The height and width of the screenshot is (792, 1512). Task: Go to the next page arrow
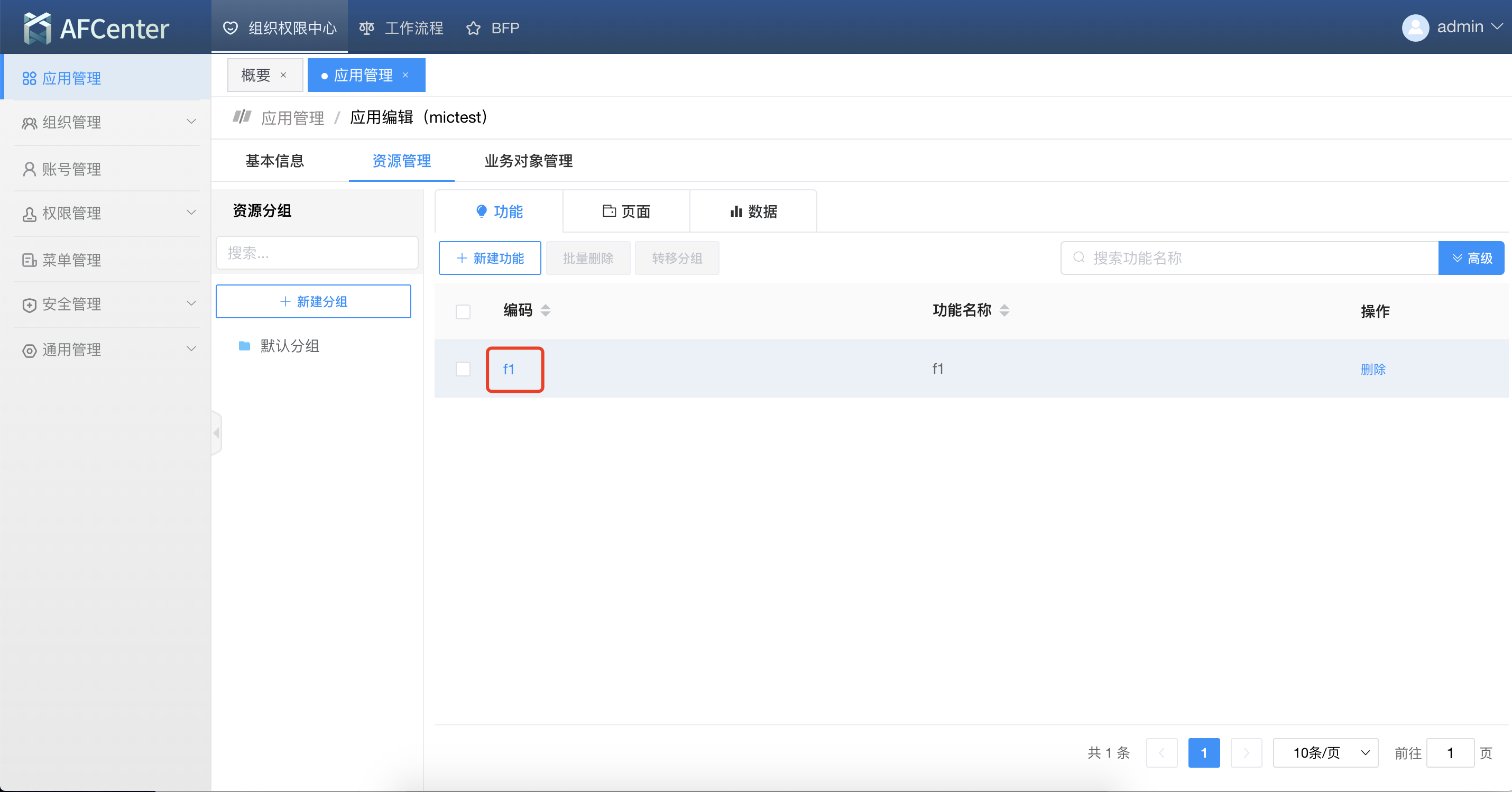(x=1246, y=753)
